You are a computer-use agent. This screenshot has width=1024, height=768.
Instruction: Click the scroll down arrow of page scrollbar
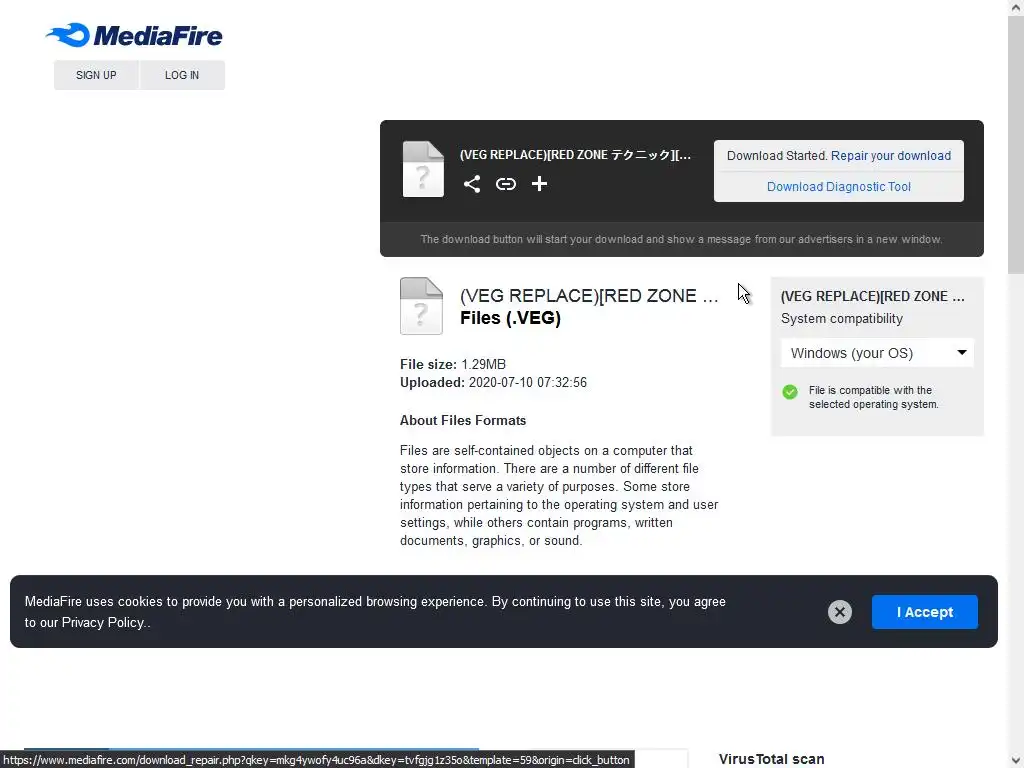[1016, 760]
